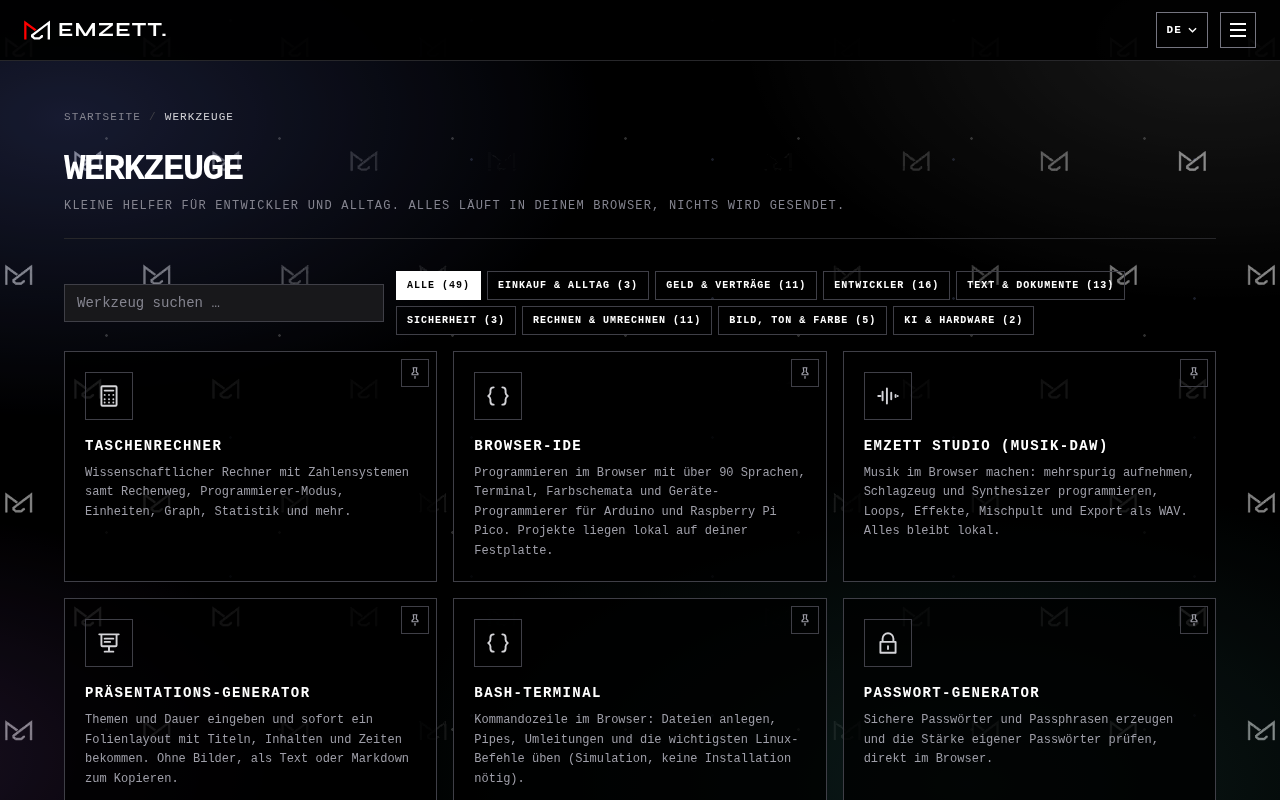The width and height of the screenshot is (1280, 800).
Task: Pin the Präsentations-Generator tool
Action: tap(415, 620)
